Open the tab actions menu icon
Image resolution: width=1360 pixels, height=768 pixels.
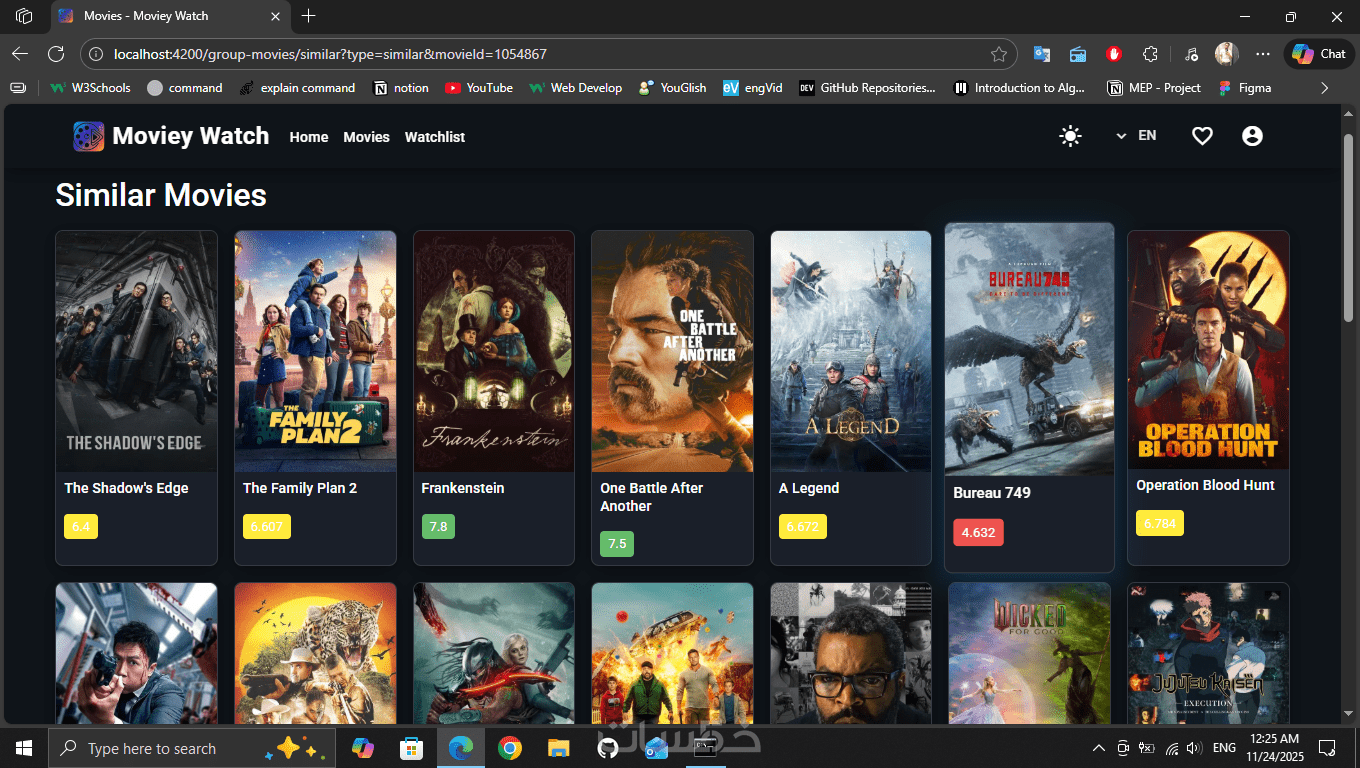click(x=24, y=16)
